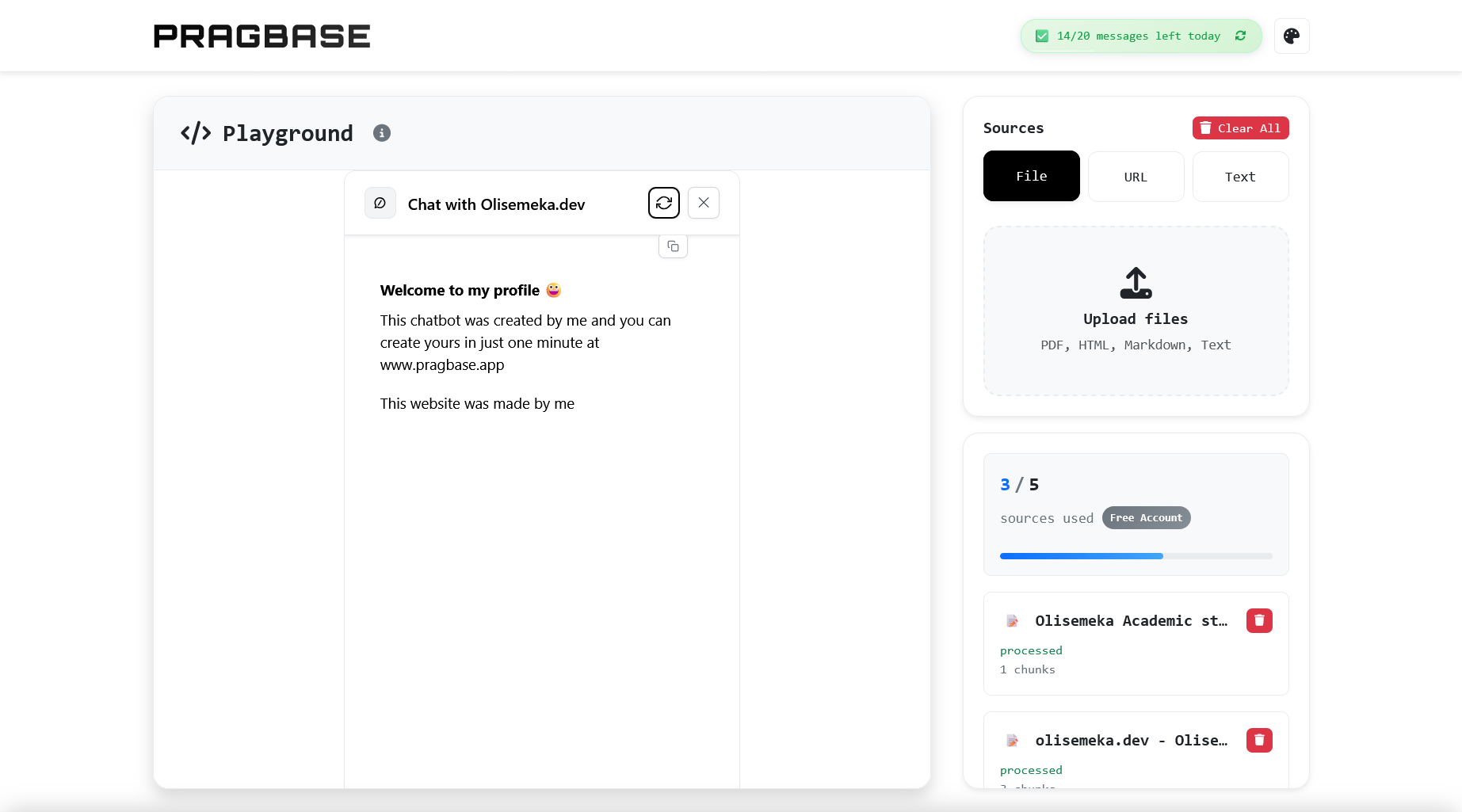Delete the Olisemeka Academic source

1259,621
